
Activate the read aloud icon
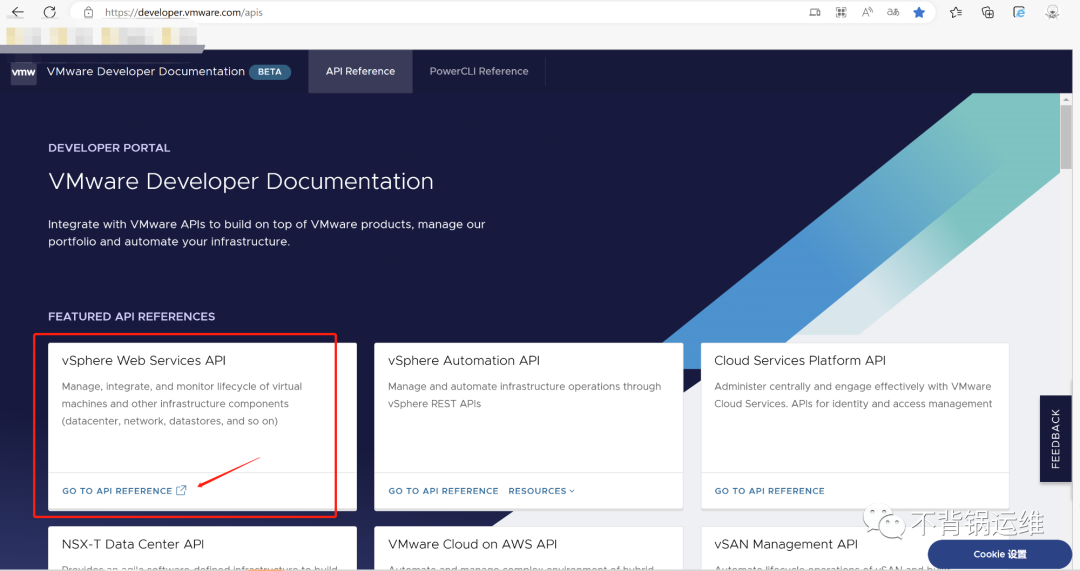click(x=867, y=12)
